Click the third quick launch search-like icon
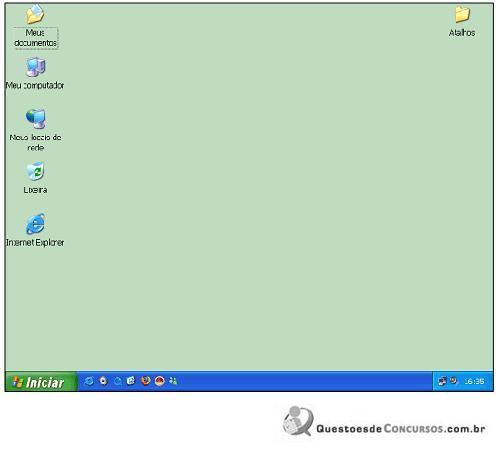The image size is (496, 452). pos(117,381)
